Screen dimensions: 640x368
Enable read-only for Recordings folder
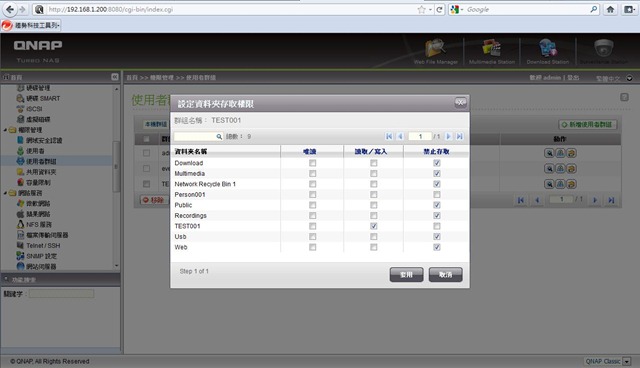click(313, 215)
